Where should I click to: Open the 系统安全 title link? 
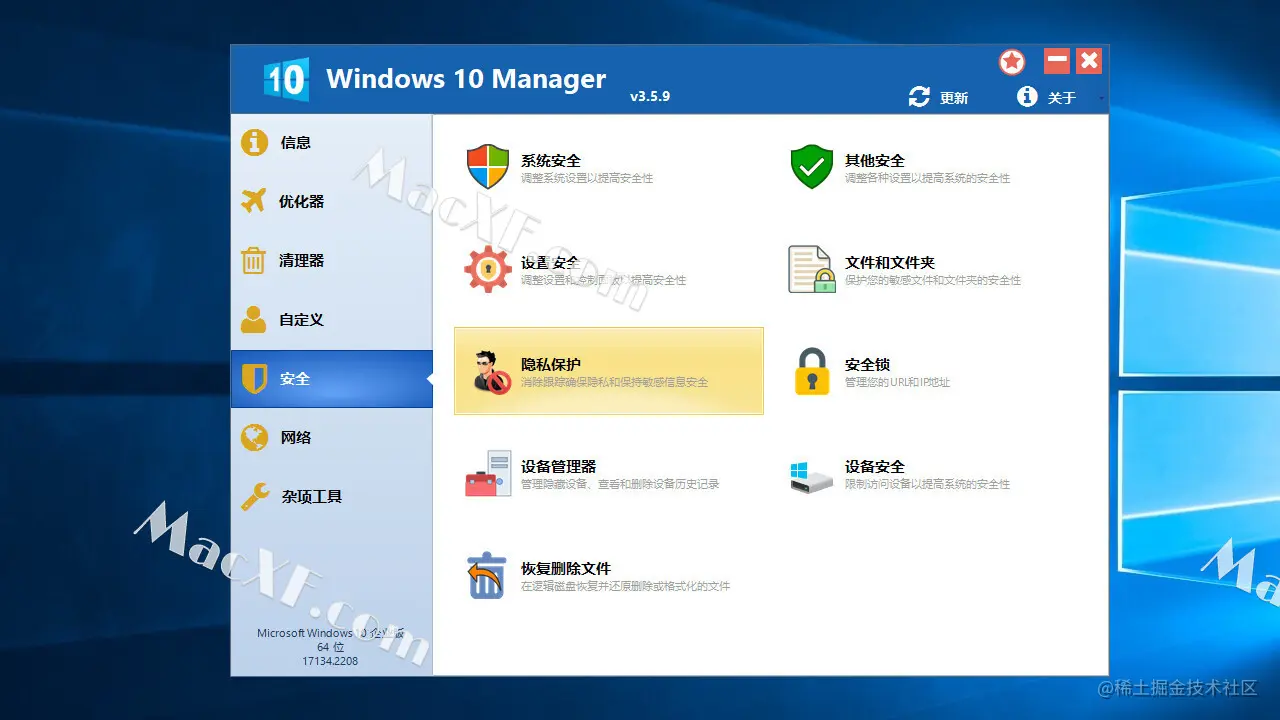(551, 160)
